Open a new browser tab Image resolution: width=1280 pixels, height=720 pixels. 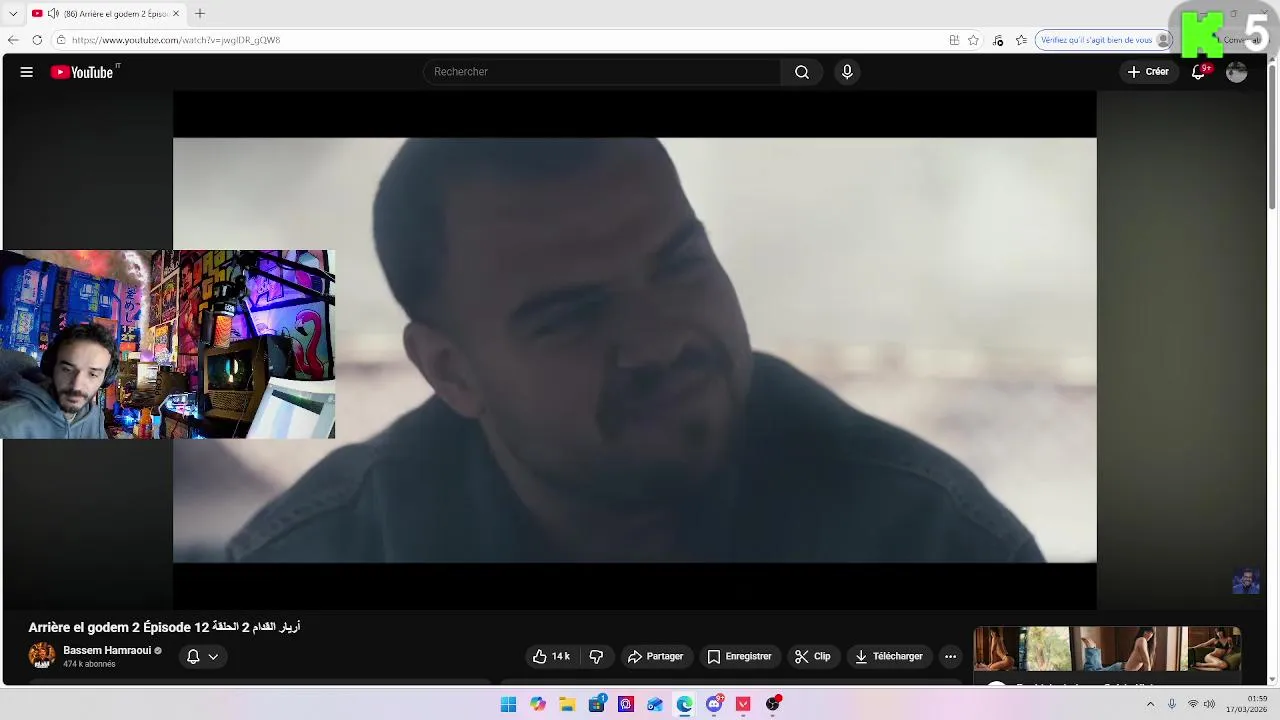pyautogui.click(x=200, y=14)
